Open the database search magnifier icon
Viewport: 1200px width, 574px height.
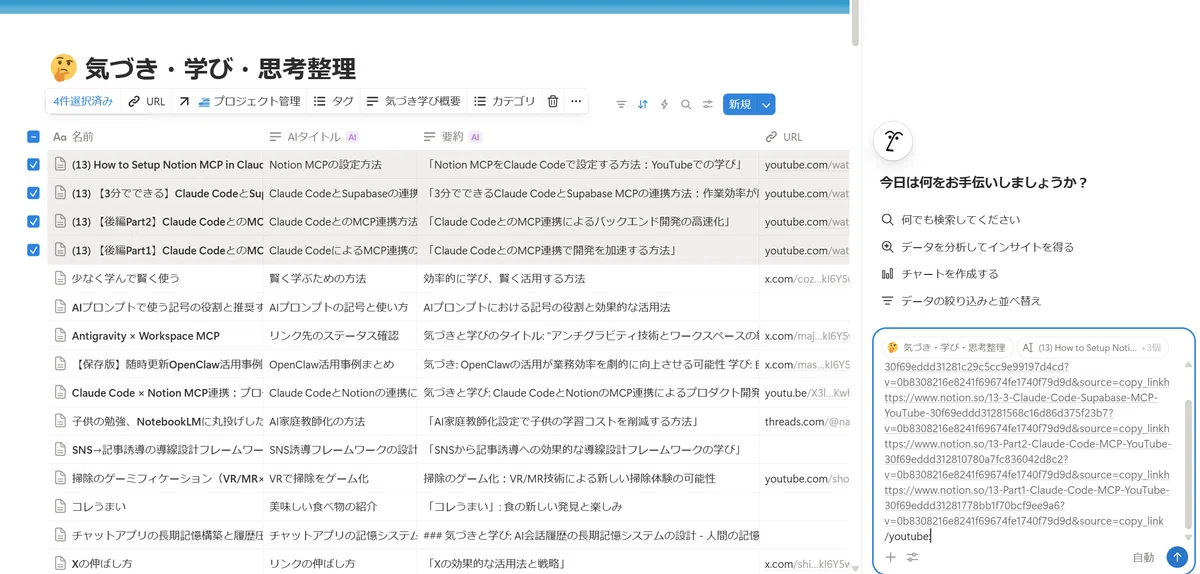coord(686,104)
